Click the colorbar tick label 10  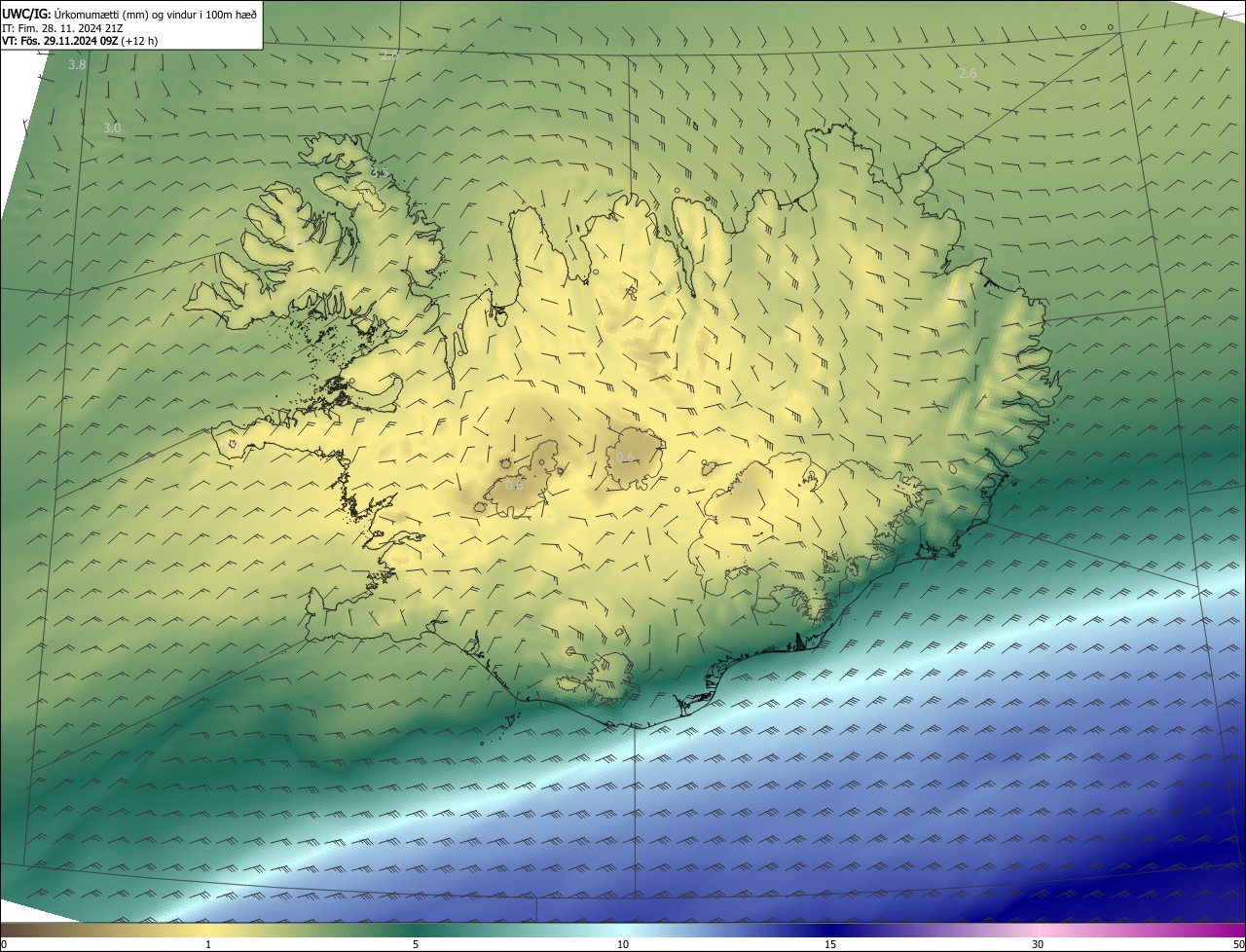tap(623, 944)
